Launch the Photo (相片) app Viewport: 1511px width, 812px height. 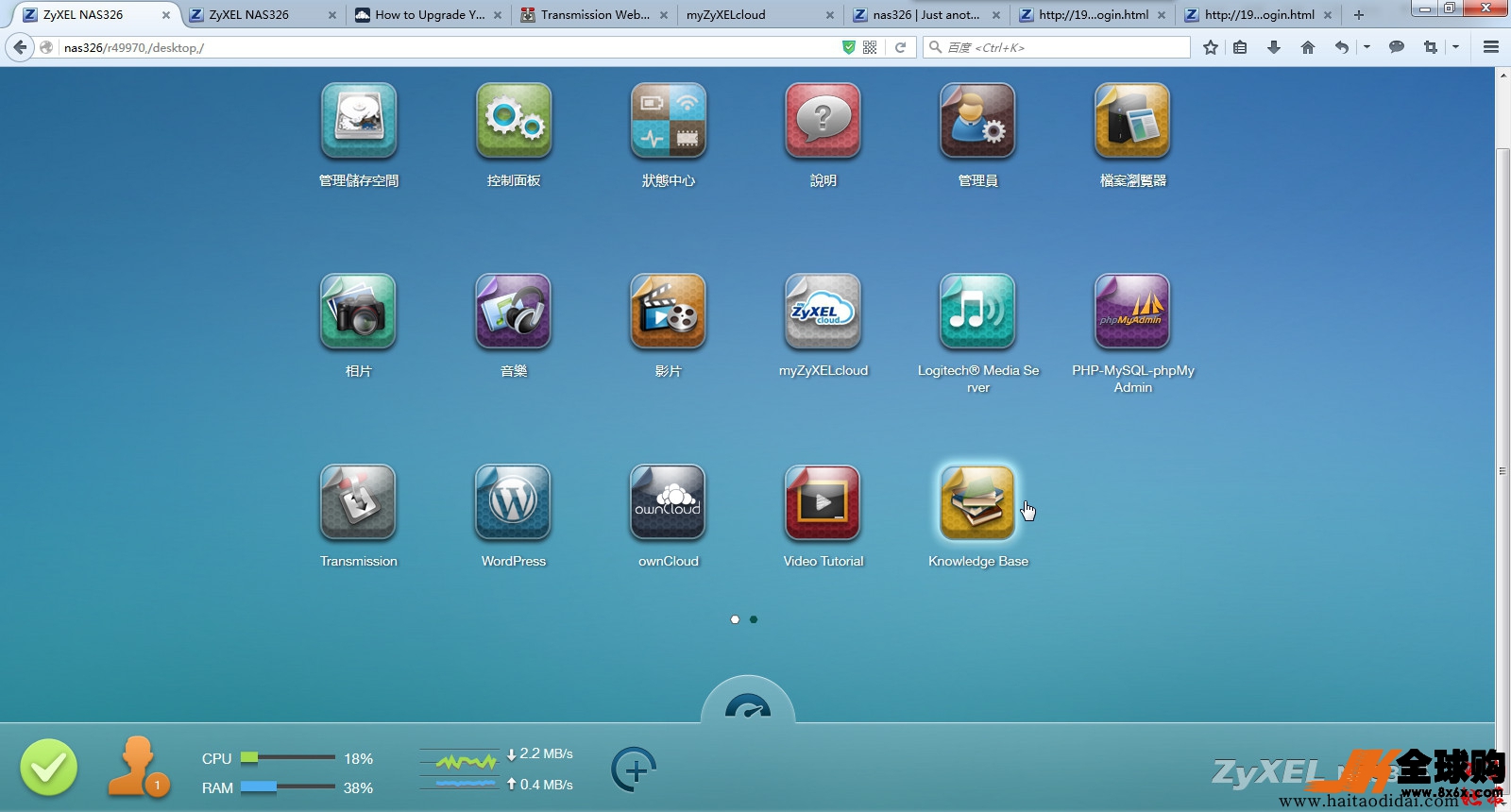(x=359, y=312)
